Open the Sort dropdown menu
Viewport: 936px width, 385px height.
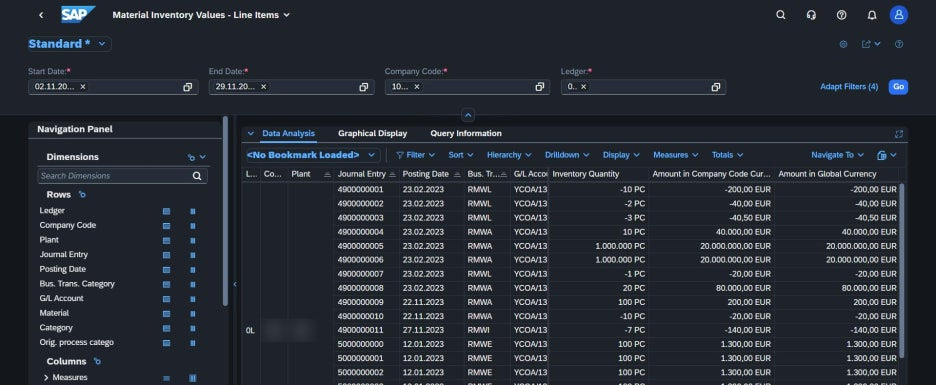click(x=461, y=155)
